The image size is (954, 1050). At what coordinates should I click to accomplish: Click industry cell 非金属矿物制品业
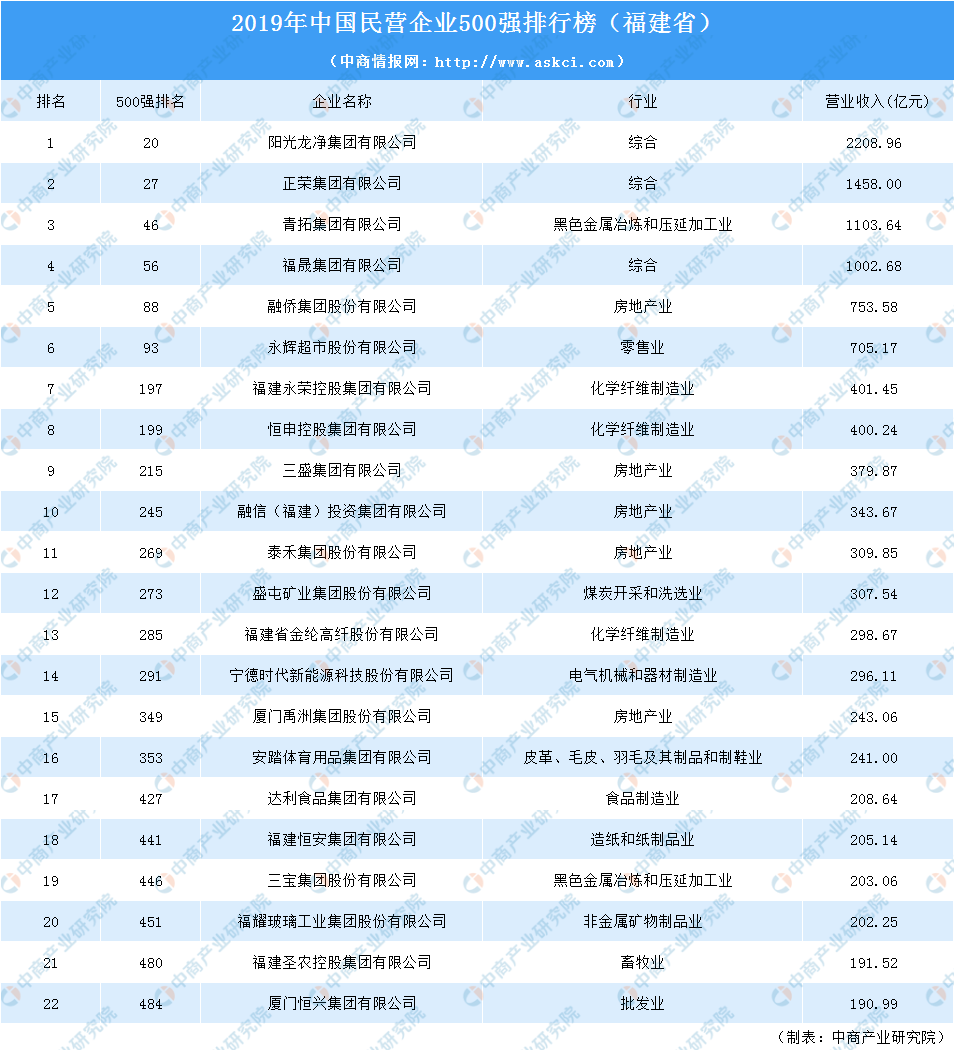(643, 921)
